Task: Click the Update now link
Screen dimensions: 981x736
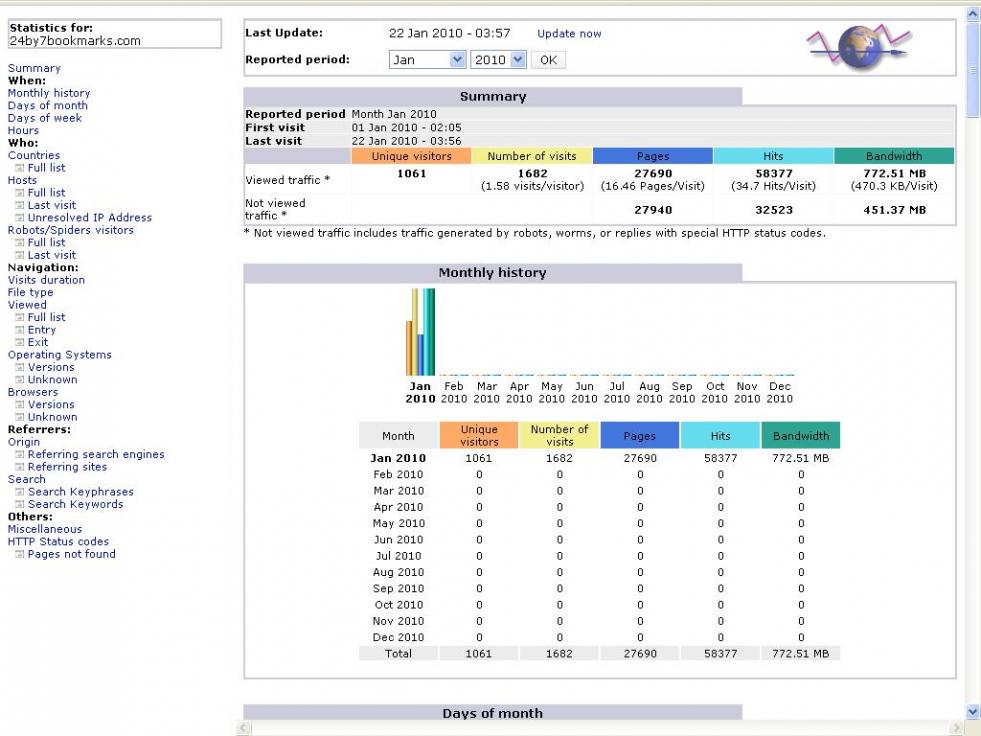Action: 569,34
